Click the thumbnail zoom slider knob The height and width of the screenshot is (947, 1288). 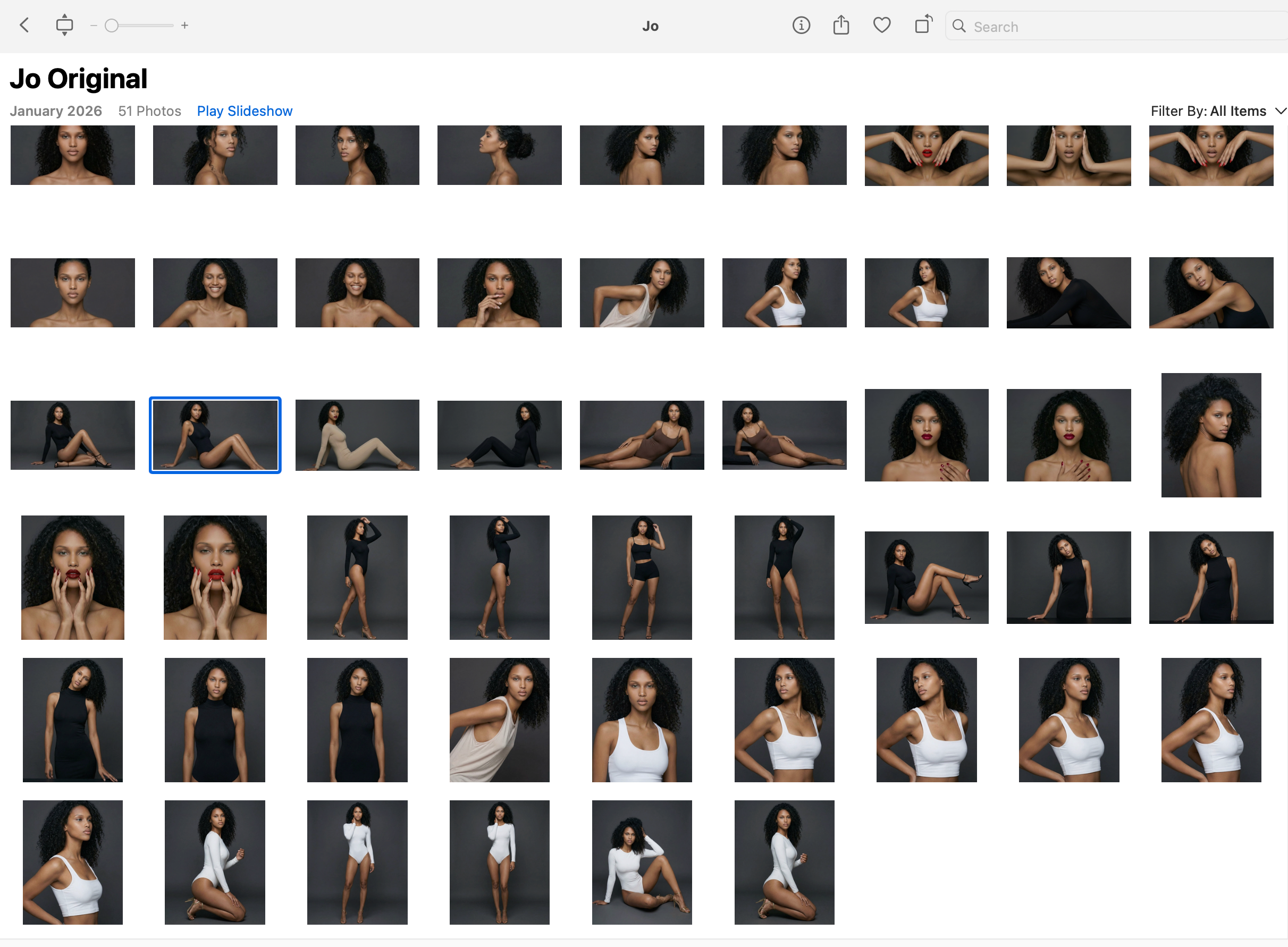[x=112, y=26]
